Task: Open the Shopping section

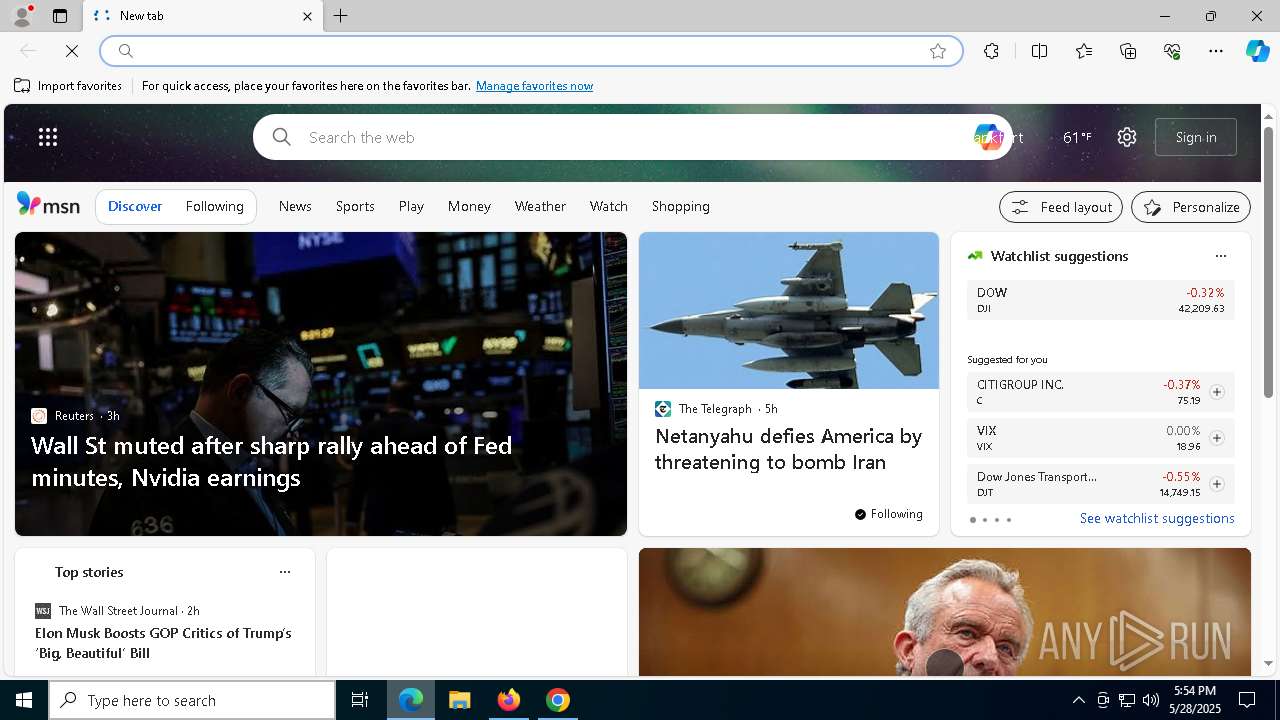Action: (680, 206)
